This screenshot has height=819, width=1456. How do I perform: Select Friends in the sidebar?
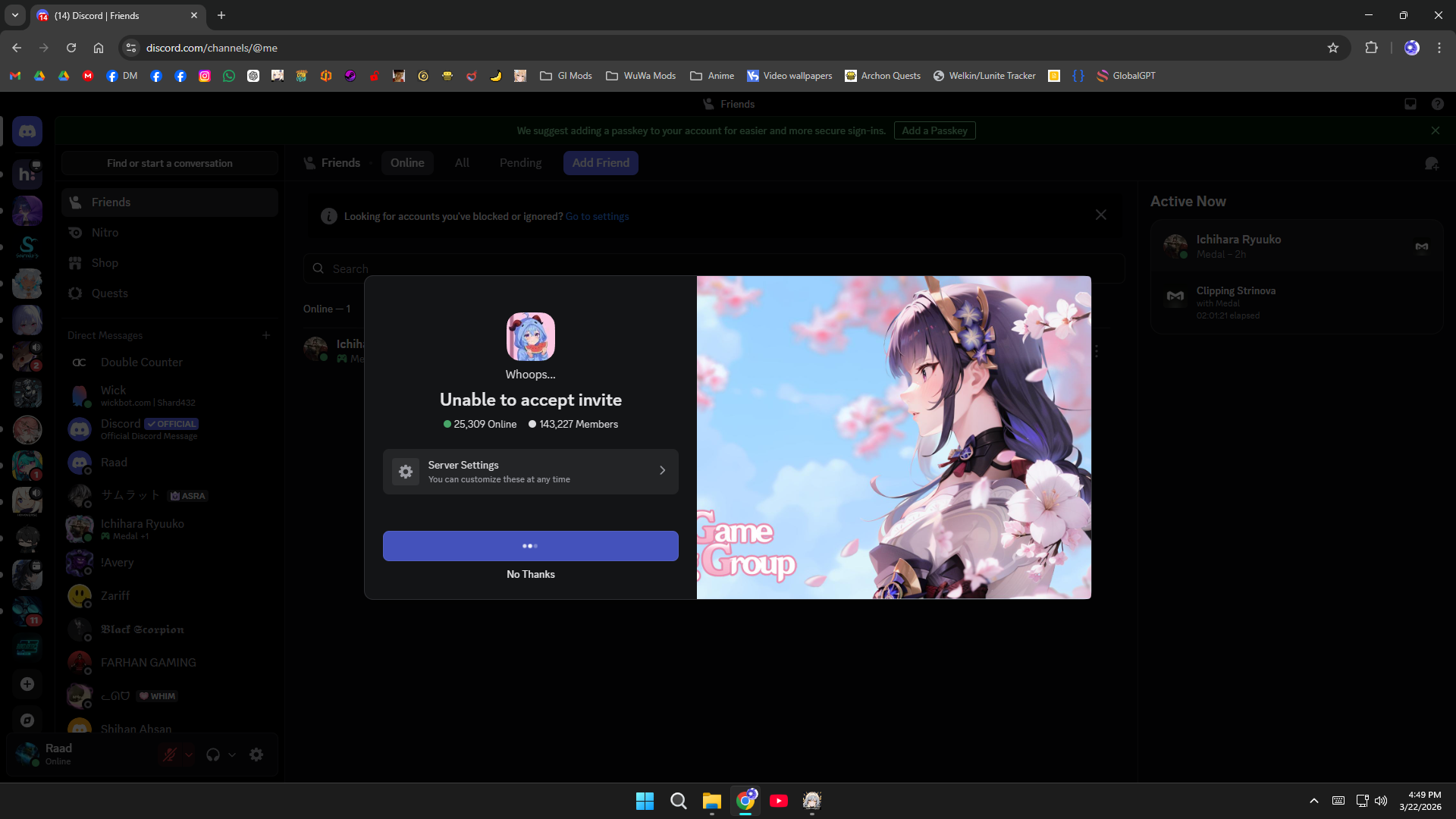(x=170, y=202)
